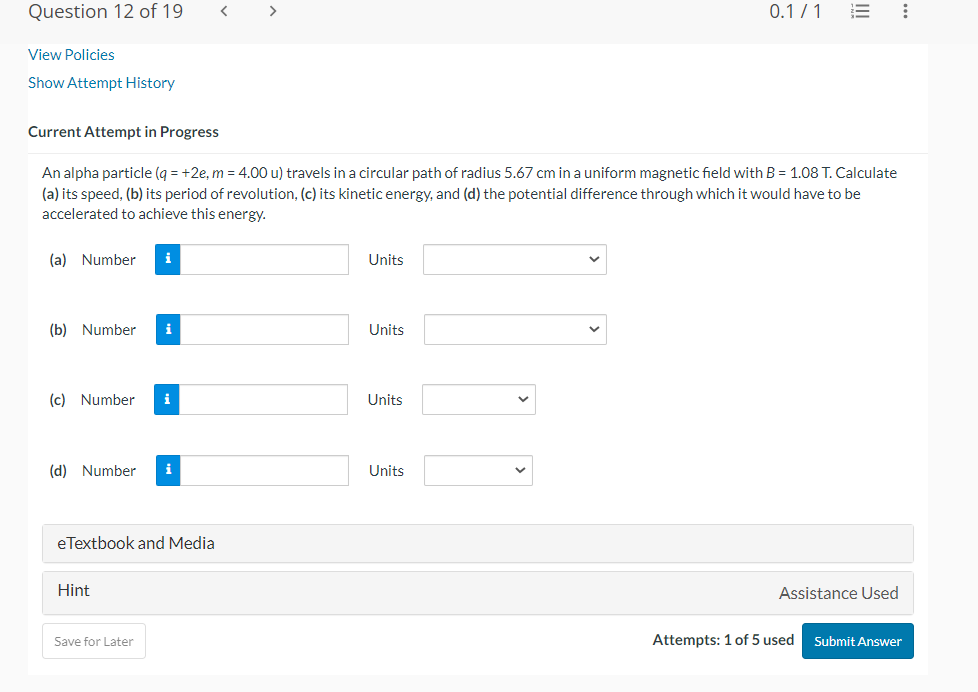Focus the Number field for part (b)
This screenshot has width=978, height=692.
264,329
